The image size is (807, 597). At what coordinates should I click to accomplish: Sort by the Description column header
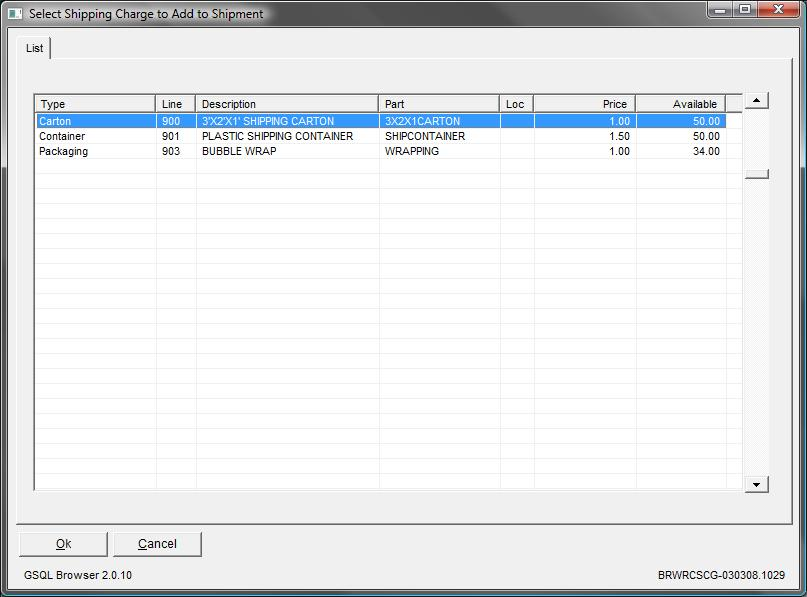click(x=287, y=104)
